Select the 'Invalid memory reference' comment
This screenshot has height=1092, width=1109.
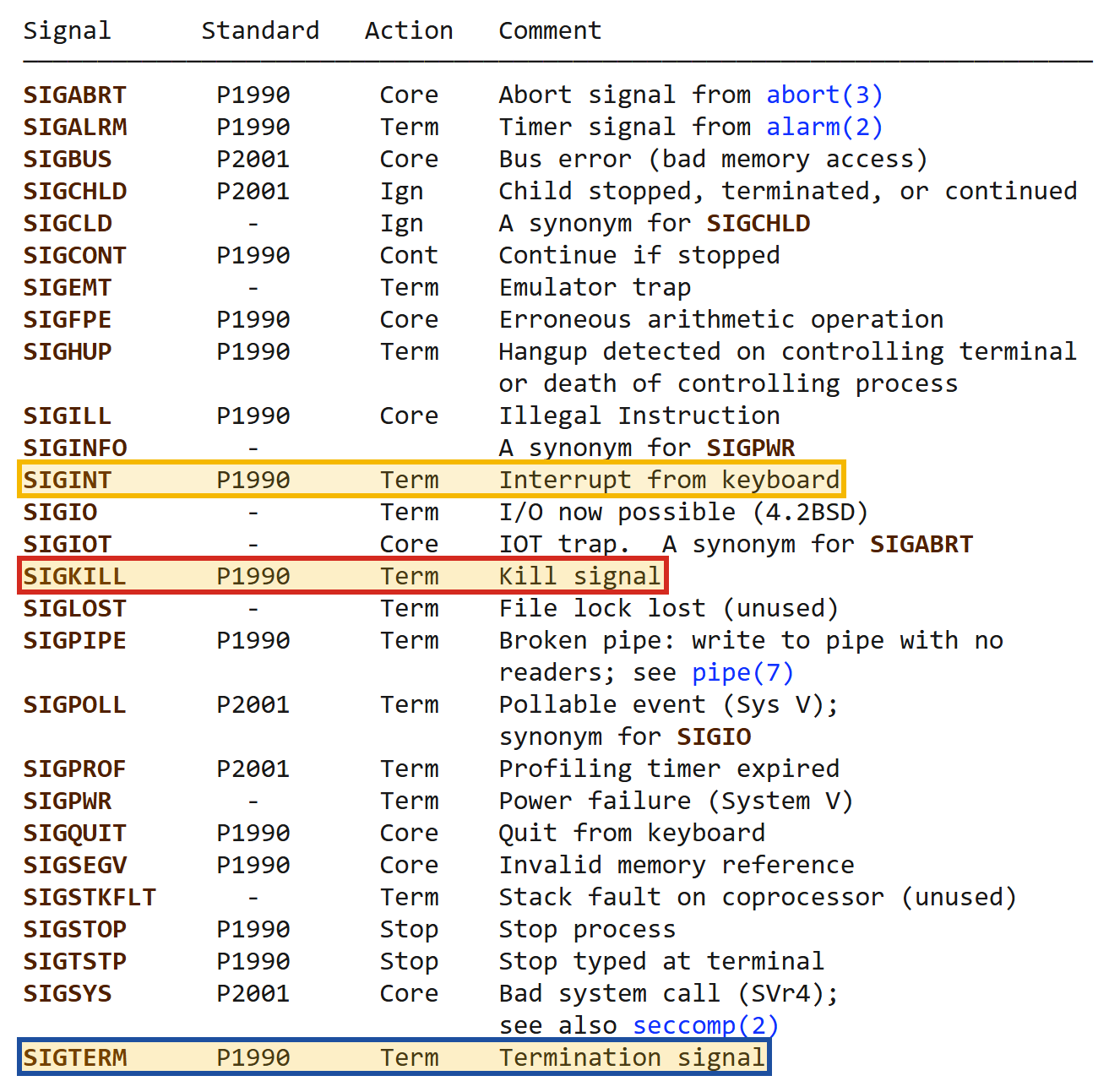coord(677,865)
